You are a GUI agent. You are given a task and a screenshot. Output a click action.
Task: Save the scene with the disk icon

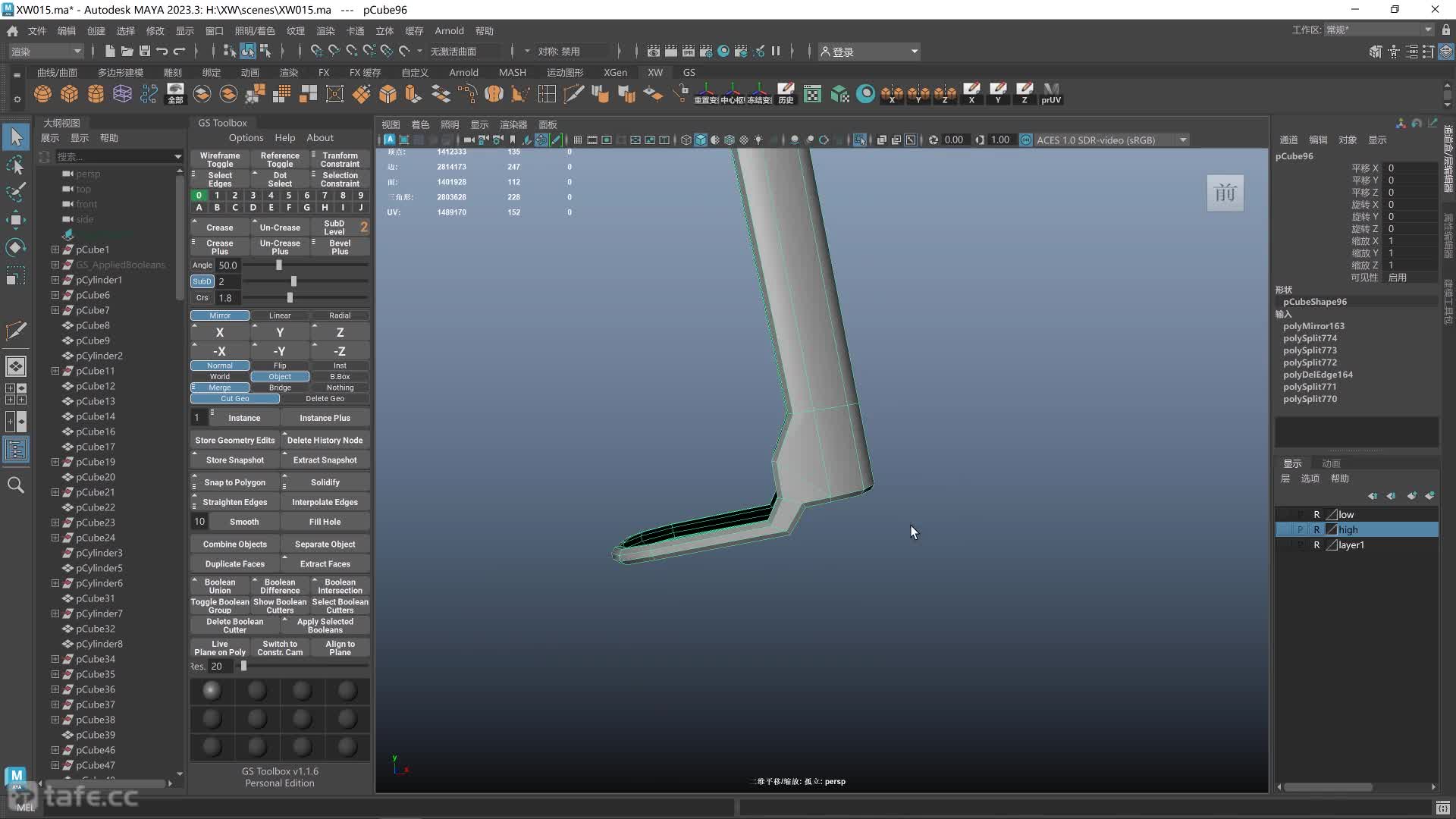click(x=144, y=52)
